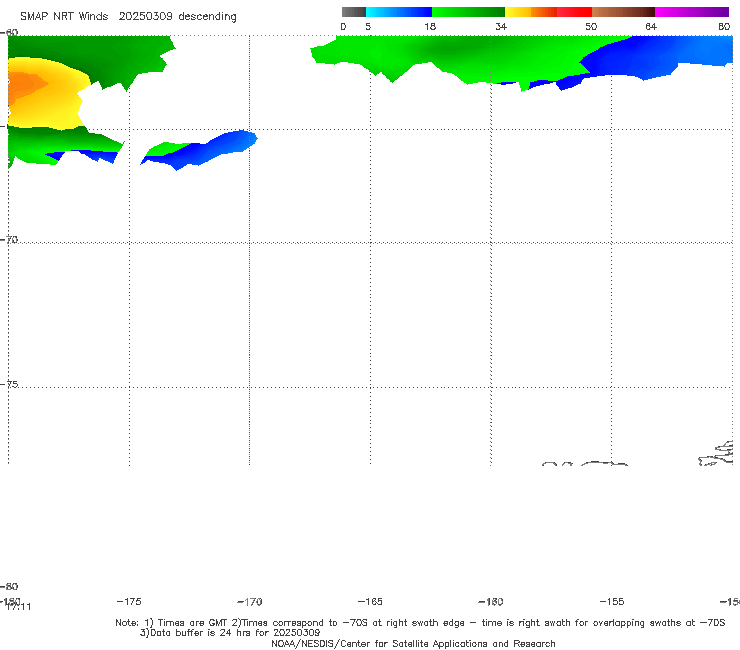Click the NOAA/NESDIS Center for Satellite Applications credit
The image size is (740, 650).
[x=413, y=643]
